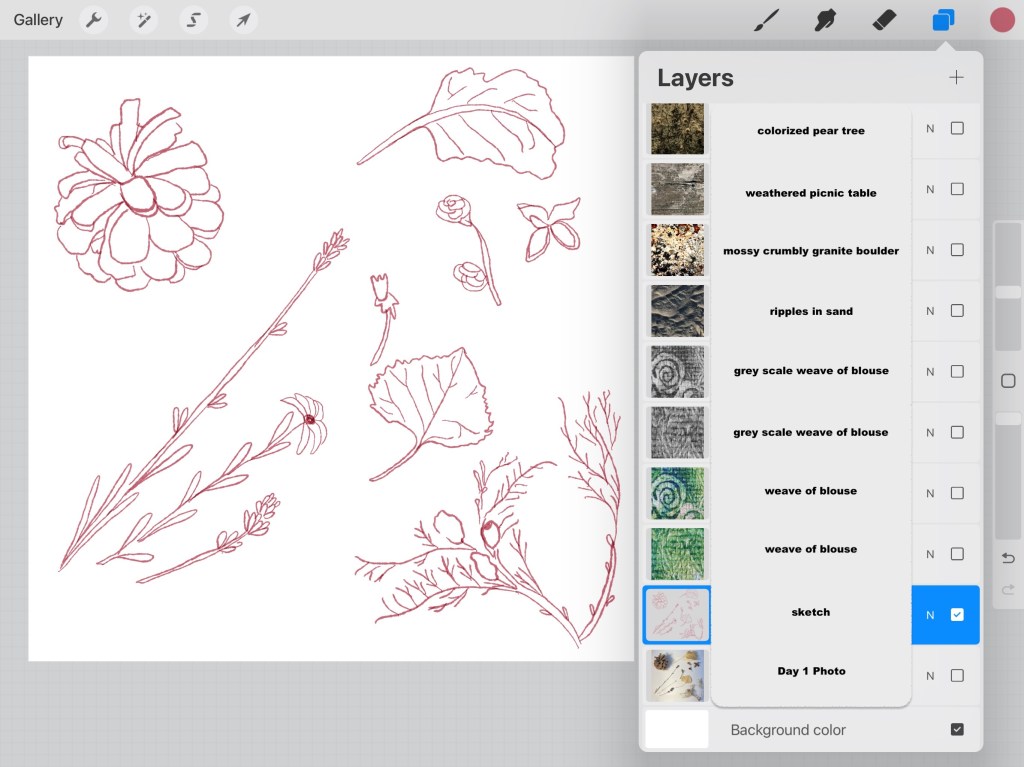Screen dimensions: 1024x767
Task: Hide the sketch layer
Action: pos(957,615)
